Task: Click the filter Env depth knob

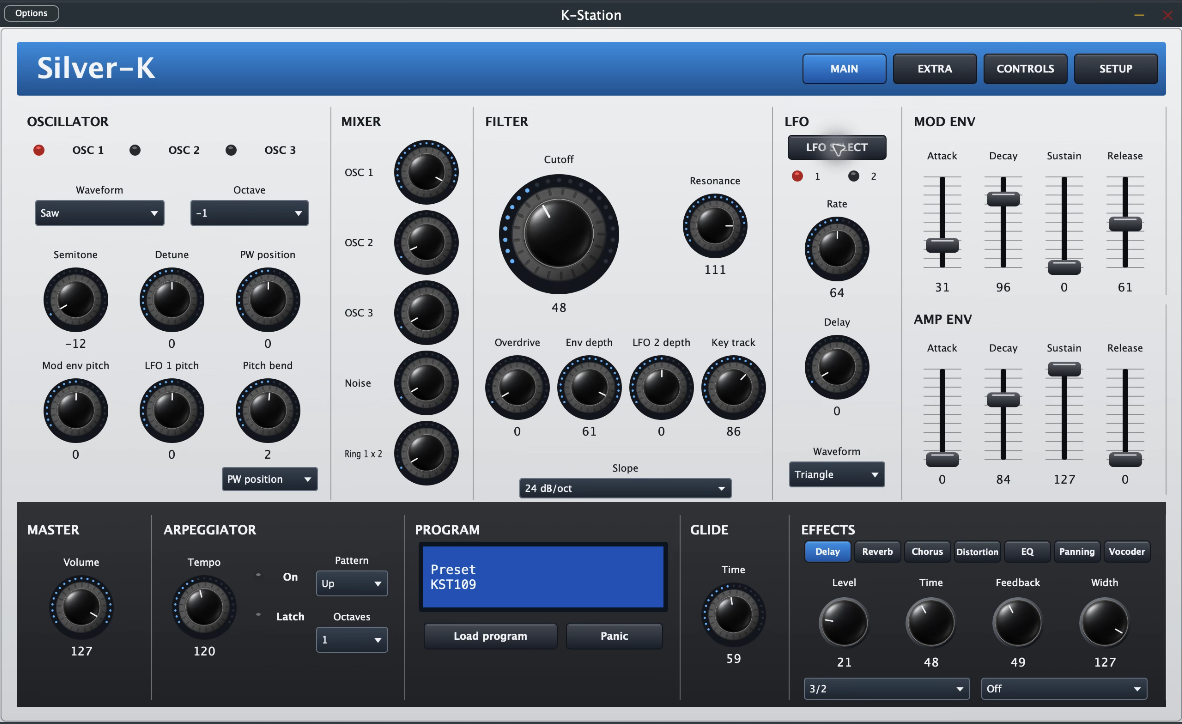Action: (x=589, y=388)
